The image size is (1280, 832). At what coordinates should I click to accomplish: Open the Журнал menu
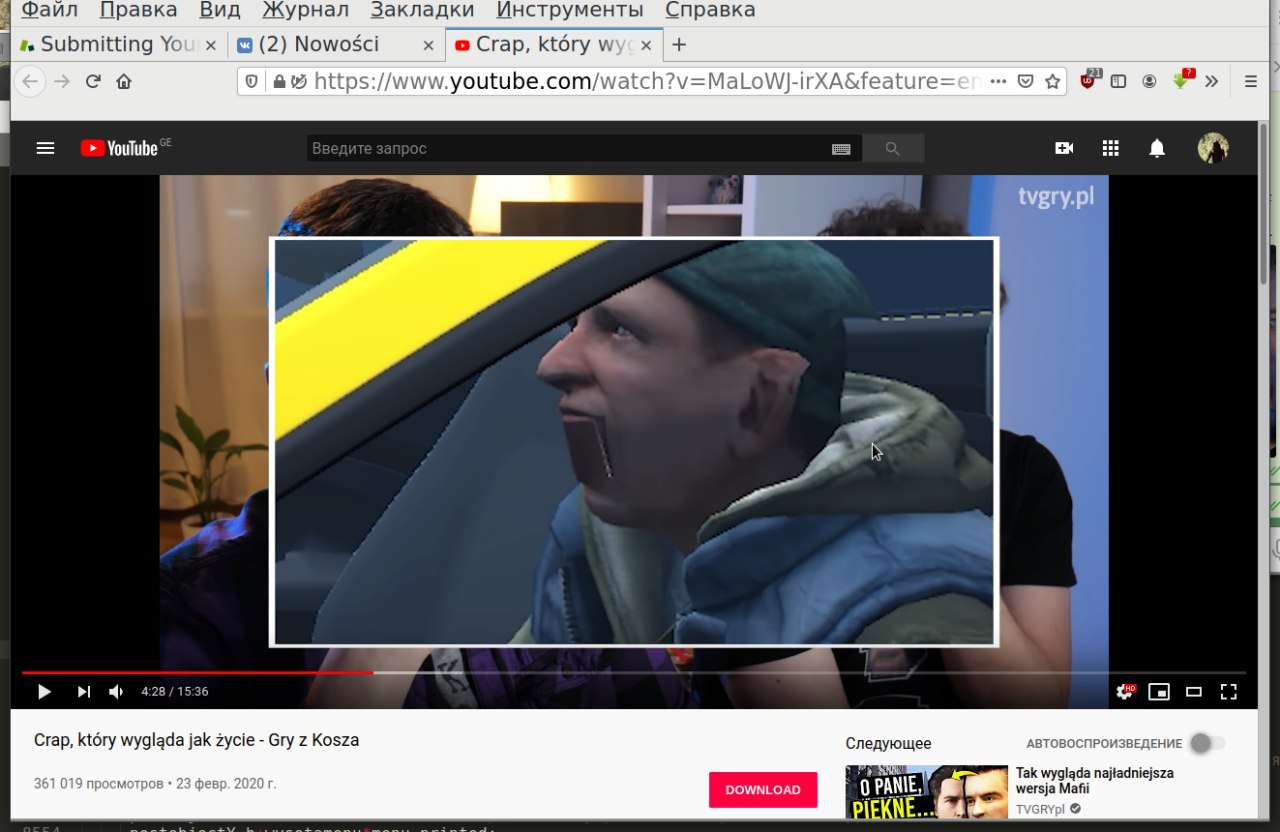point(306,11)
